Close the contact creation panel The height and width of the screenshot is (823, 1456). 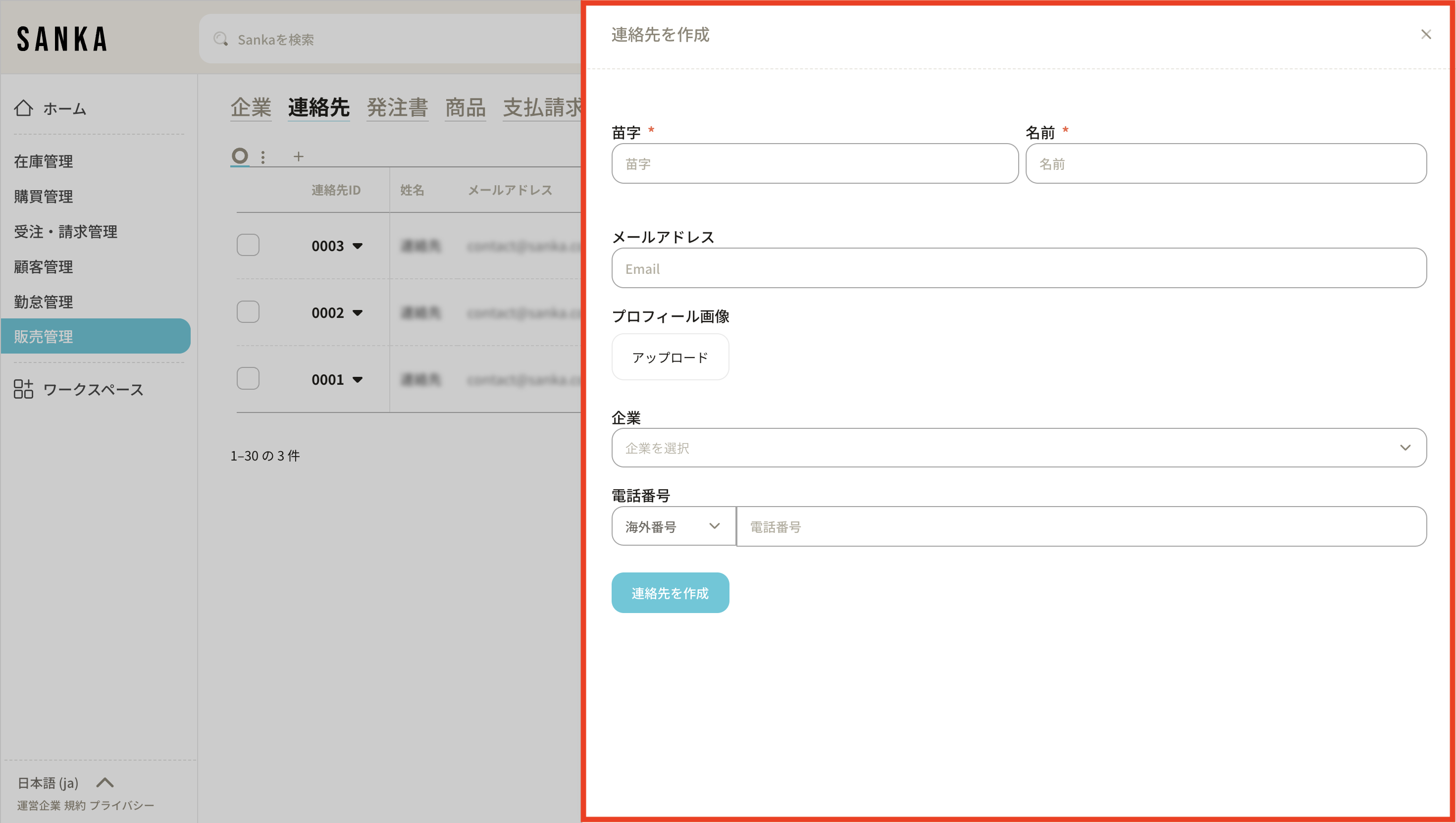point(1425,35)
